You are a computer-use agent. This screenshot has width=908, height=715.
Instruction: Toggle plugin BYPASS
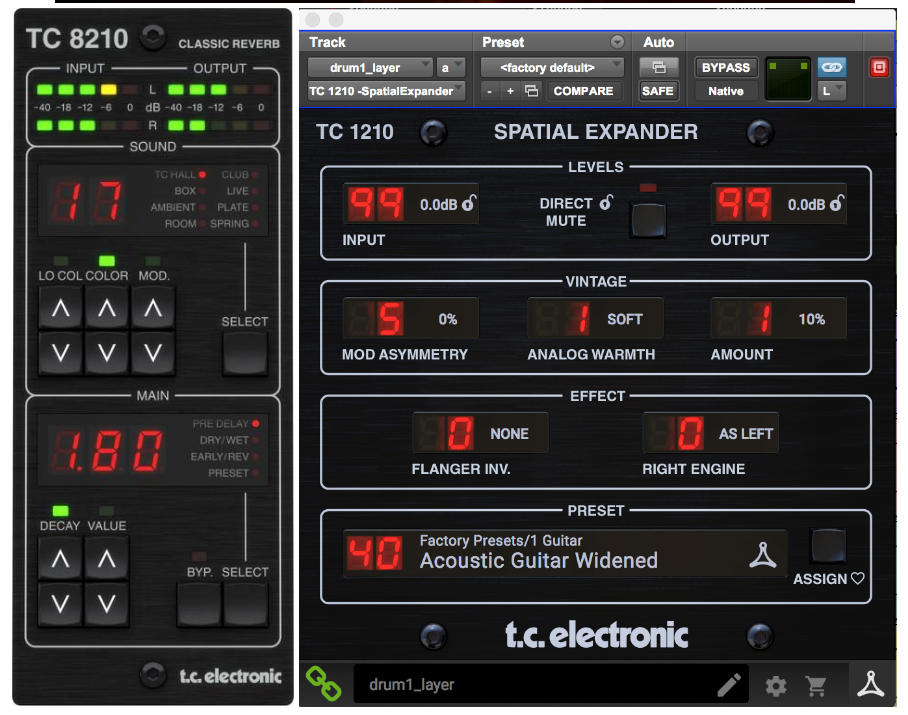point(726,68)
